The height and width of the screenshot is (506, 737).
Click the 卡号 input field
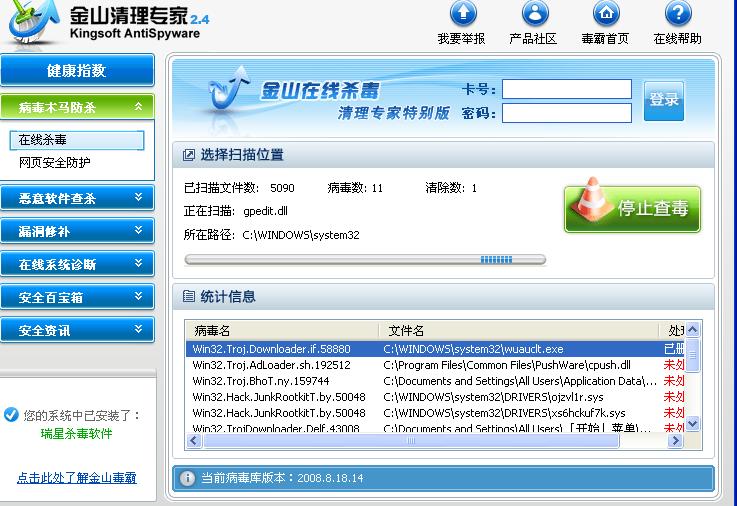(567, 89)
